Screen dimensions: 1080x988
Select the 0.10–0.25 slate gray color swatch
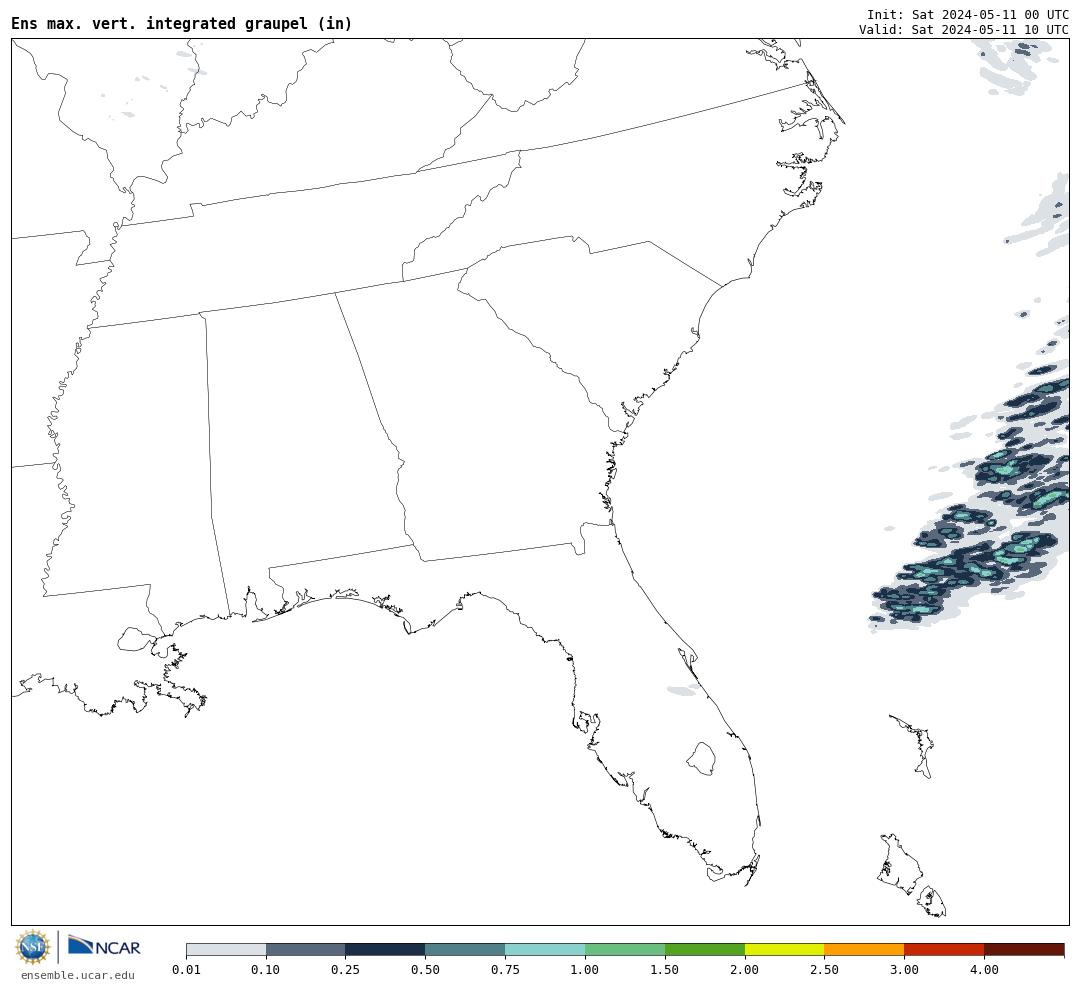click(x=306, y=949)
